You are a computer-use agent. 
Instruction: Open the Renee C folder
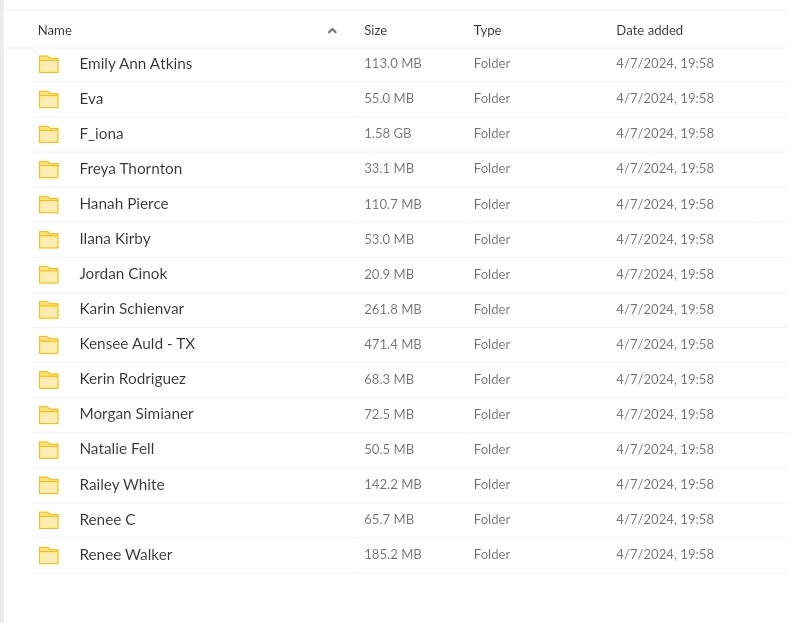(x=108, y=520)
